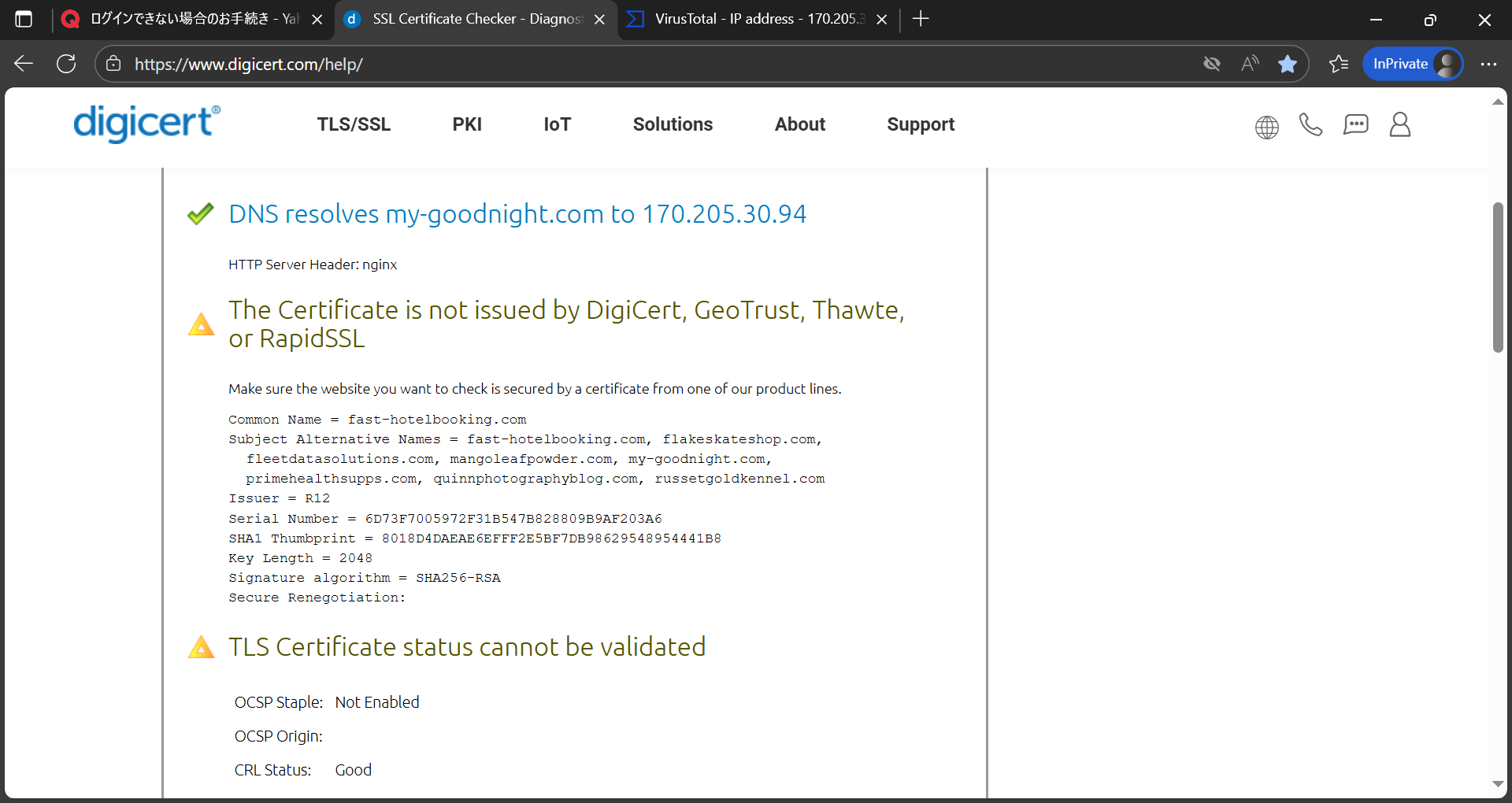The height and width of the screenshot is (803, 1512).
Task: Open a new tab with plus button
Action: click(x=921, y=19)
